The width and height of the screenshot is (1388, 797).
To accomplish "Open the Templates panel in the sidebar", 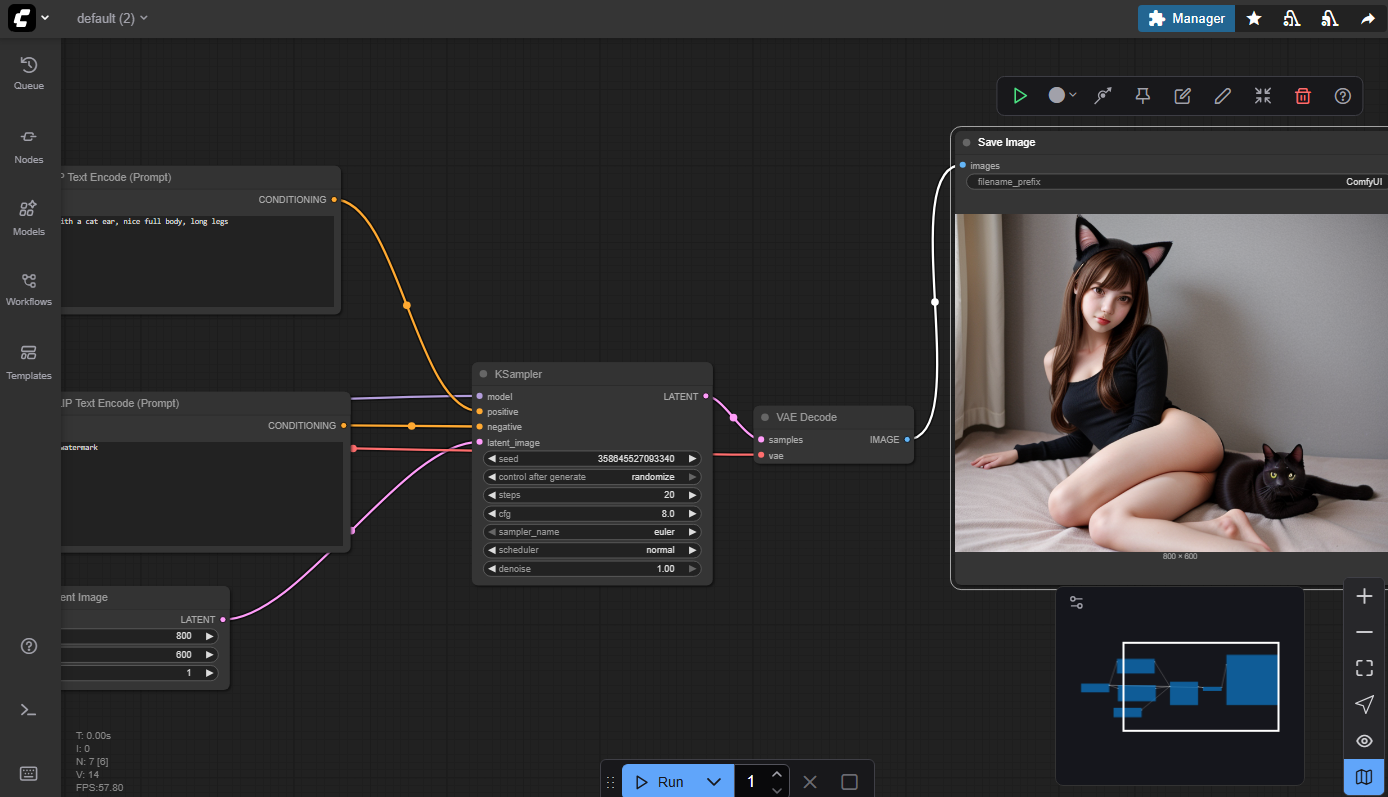I will point(29,362).
